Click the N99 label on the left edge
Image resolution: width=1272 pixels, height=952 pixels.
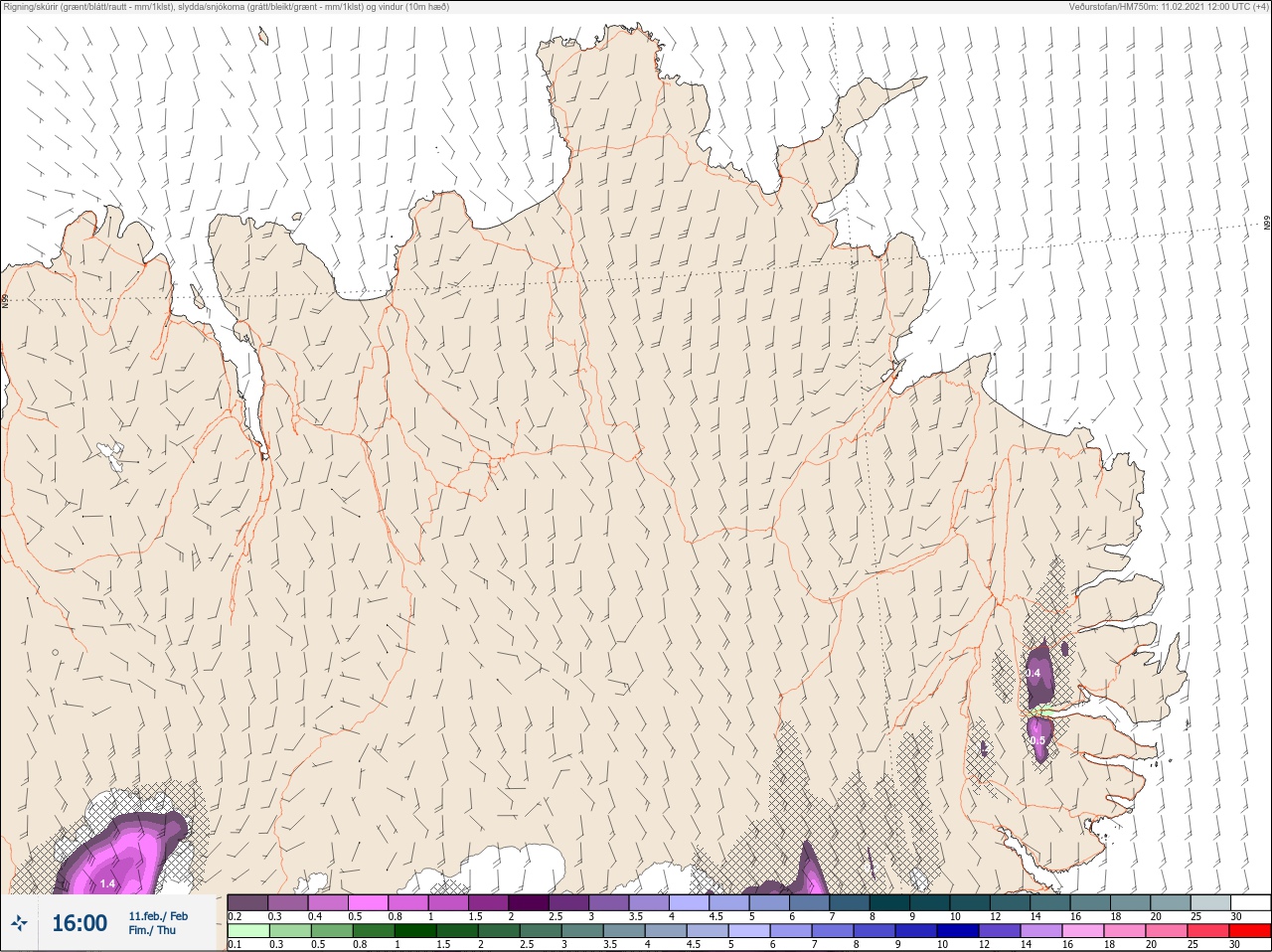[x=5, y=299]
